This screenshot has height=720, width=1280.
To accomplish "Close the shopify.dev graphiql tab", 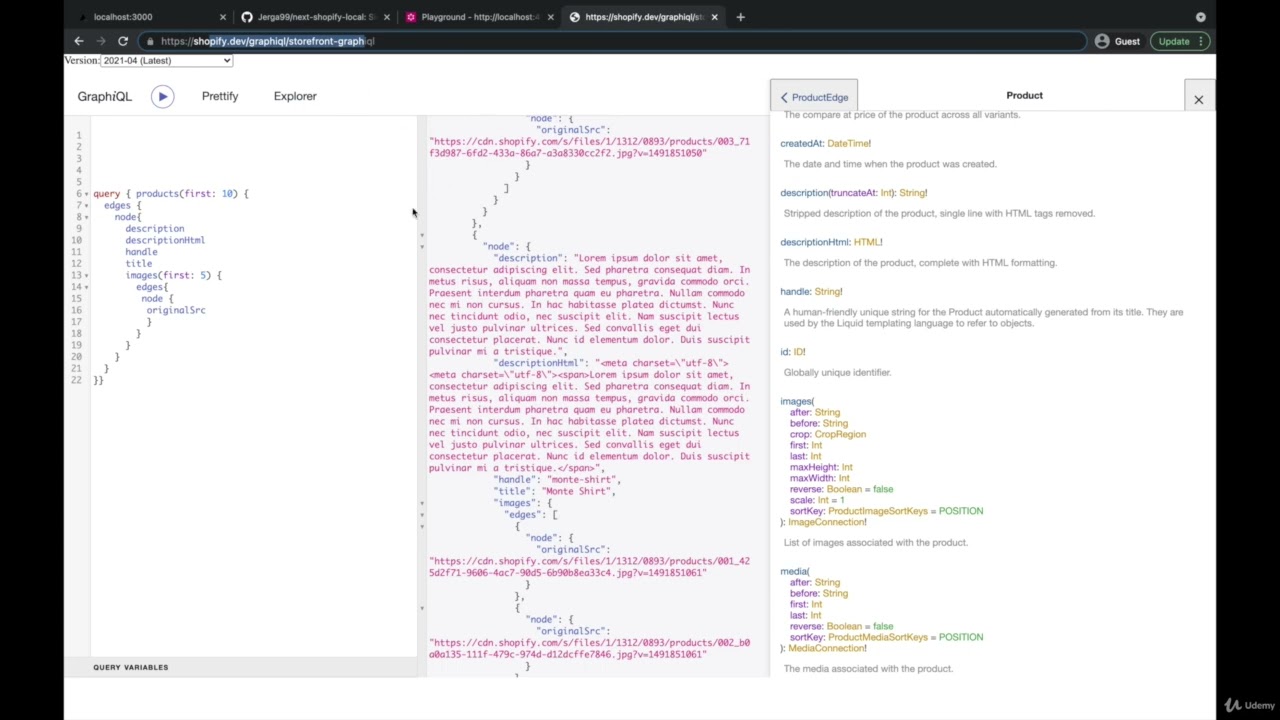I will (x=714, y=17).
